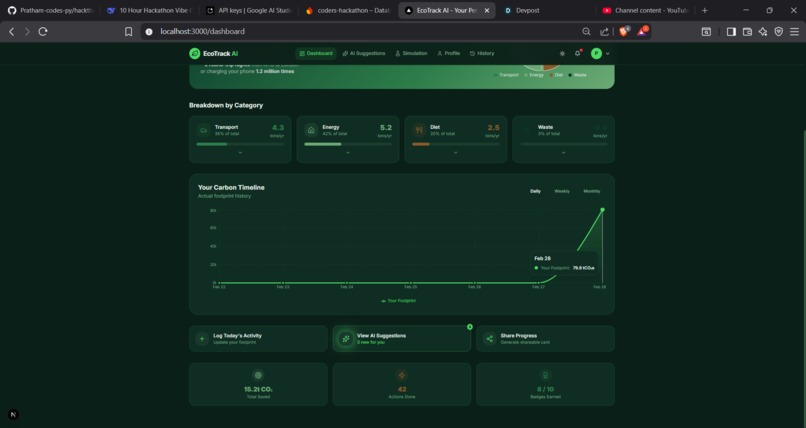The width and height of the screenshot is (806, 428).
Task: Click the Total Saved 15.2t CO2 card
Action: (258, 384)
